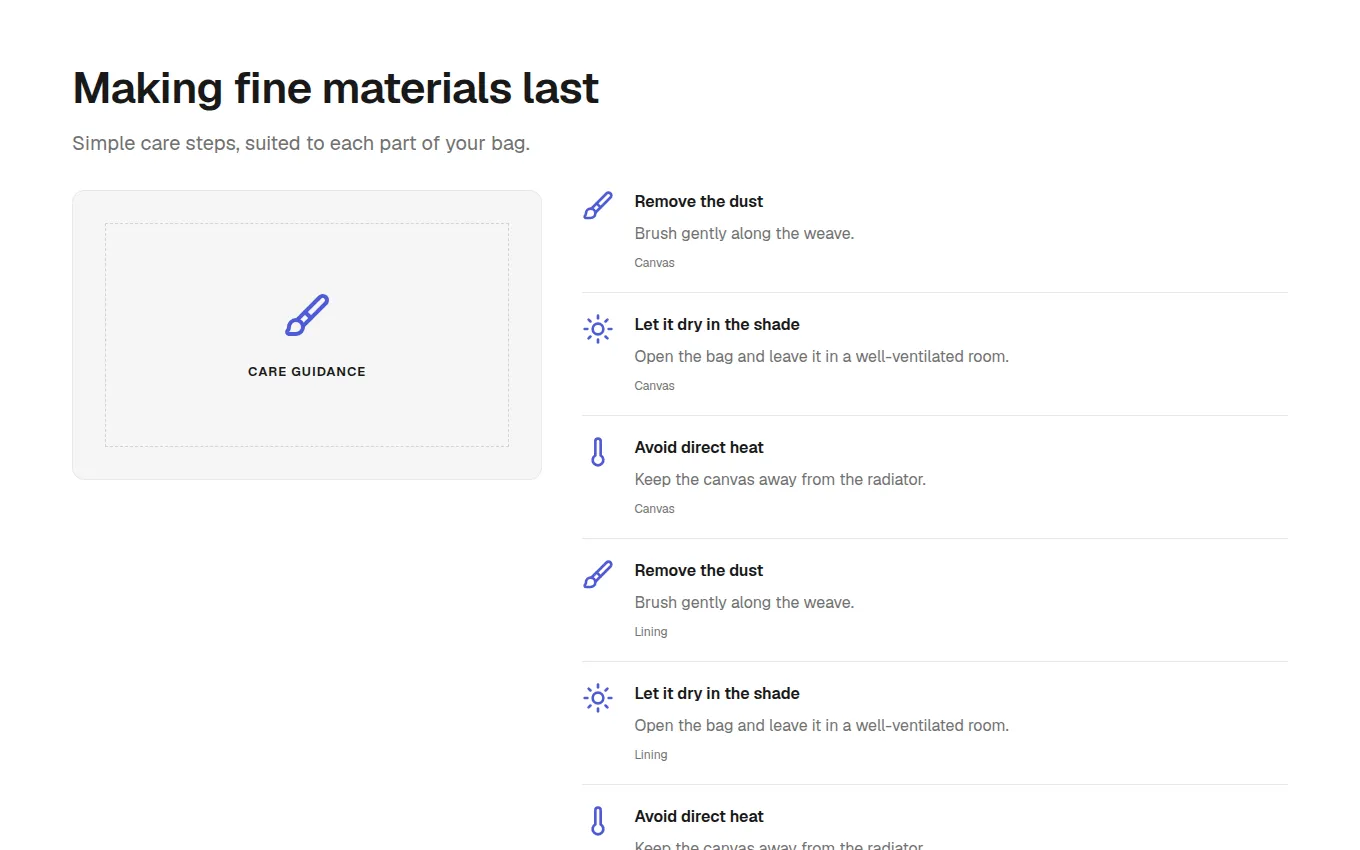Click the subtitle Simple care steps, suited to each part
Viewport: 1360px width, 850px height.
click(x=301, y=143)
